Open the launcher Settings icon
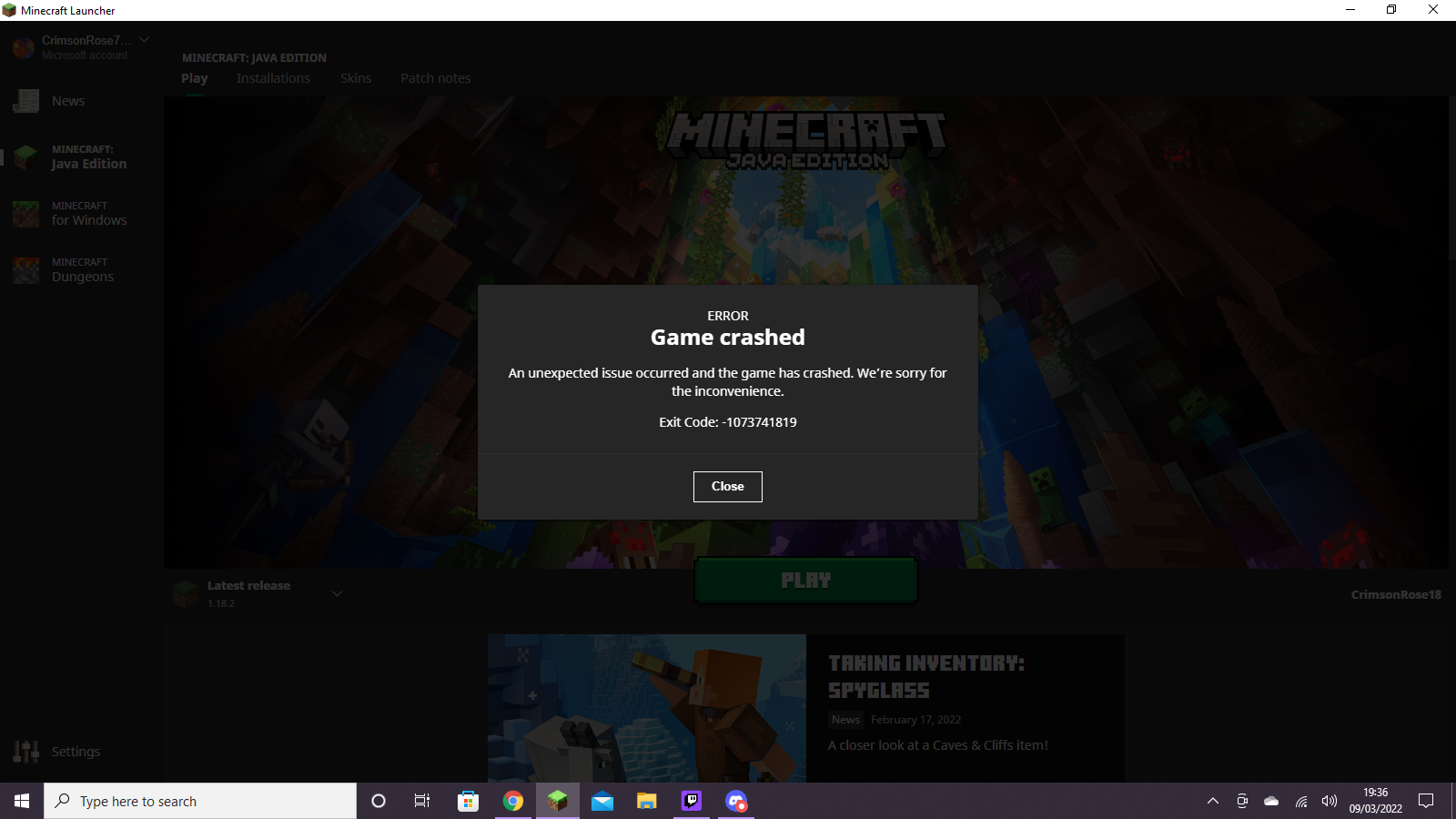 26,752
